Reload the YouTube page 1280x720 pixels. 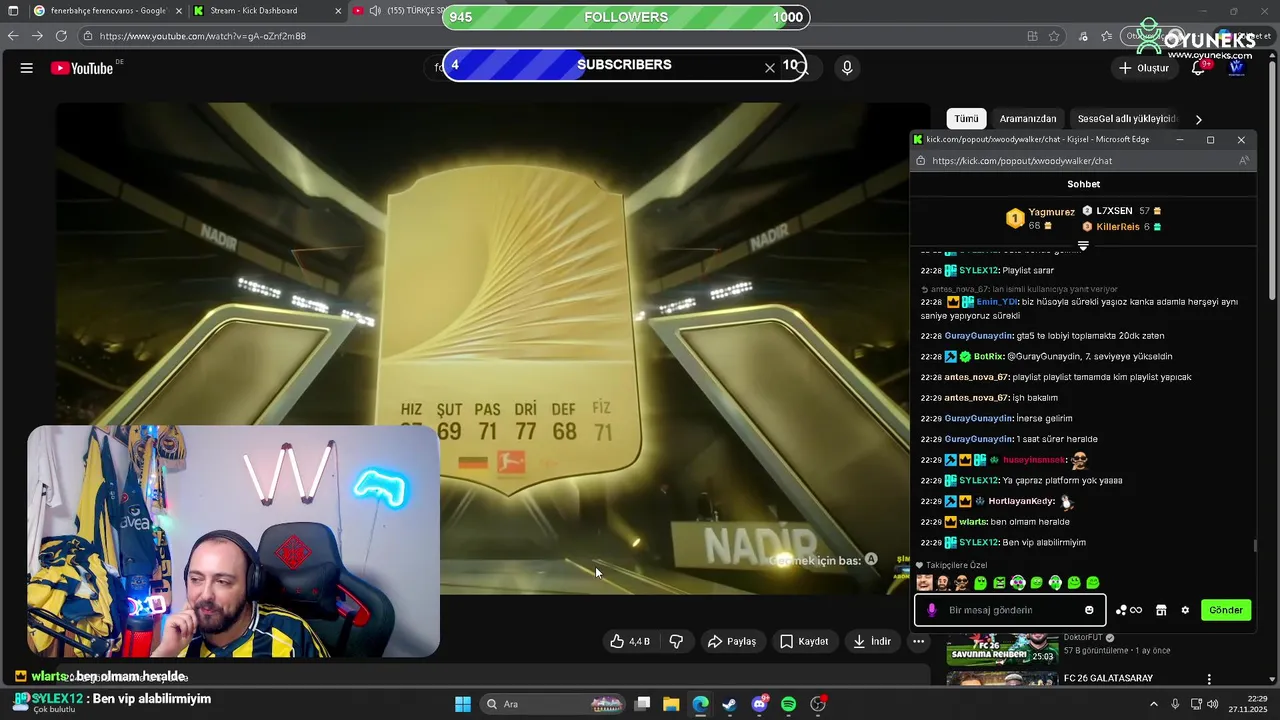point(61,36)
